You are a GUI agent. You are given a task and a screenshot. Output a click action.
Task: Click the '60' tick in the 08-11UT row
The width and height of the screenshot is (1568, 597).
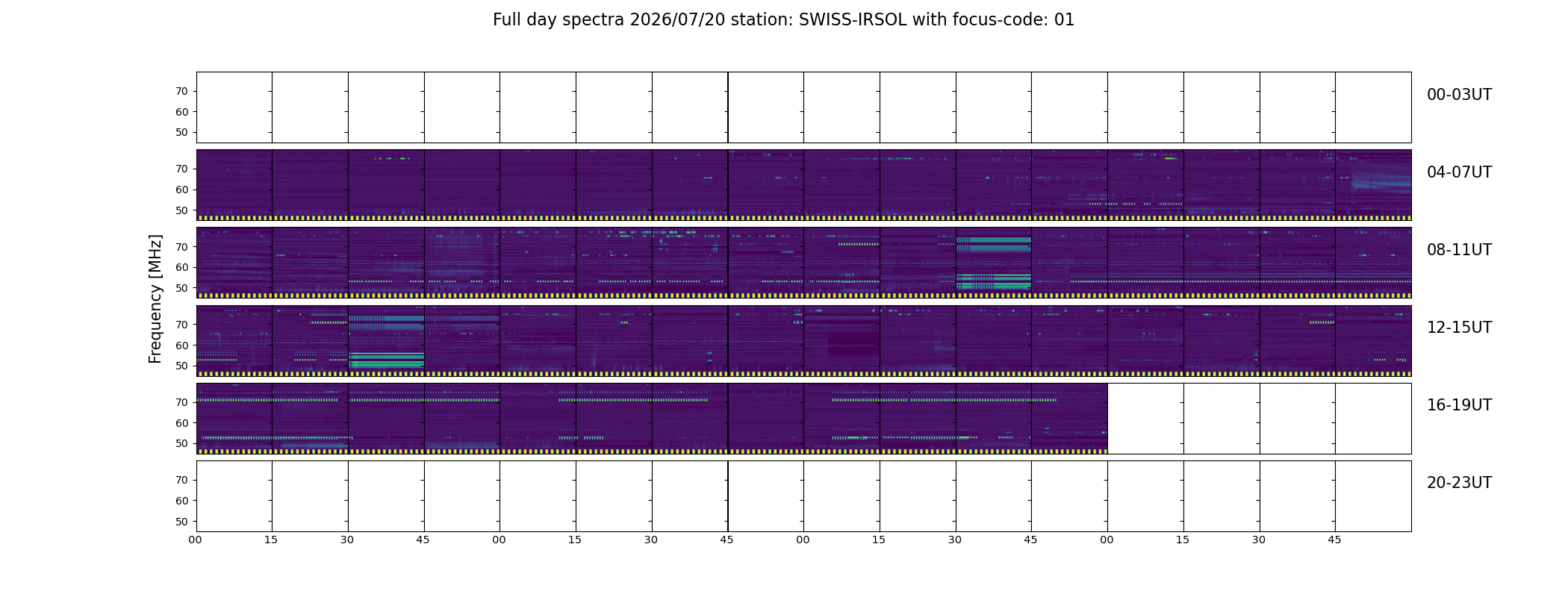pyautogui.click(x=181, y=267)
